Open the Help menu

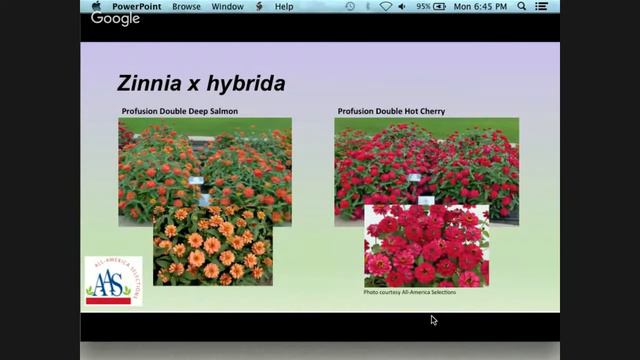coord(284,7)
